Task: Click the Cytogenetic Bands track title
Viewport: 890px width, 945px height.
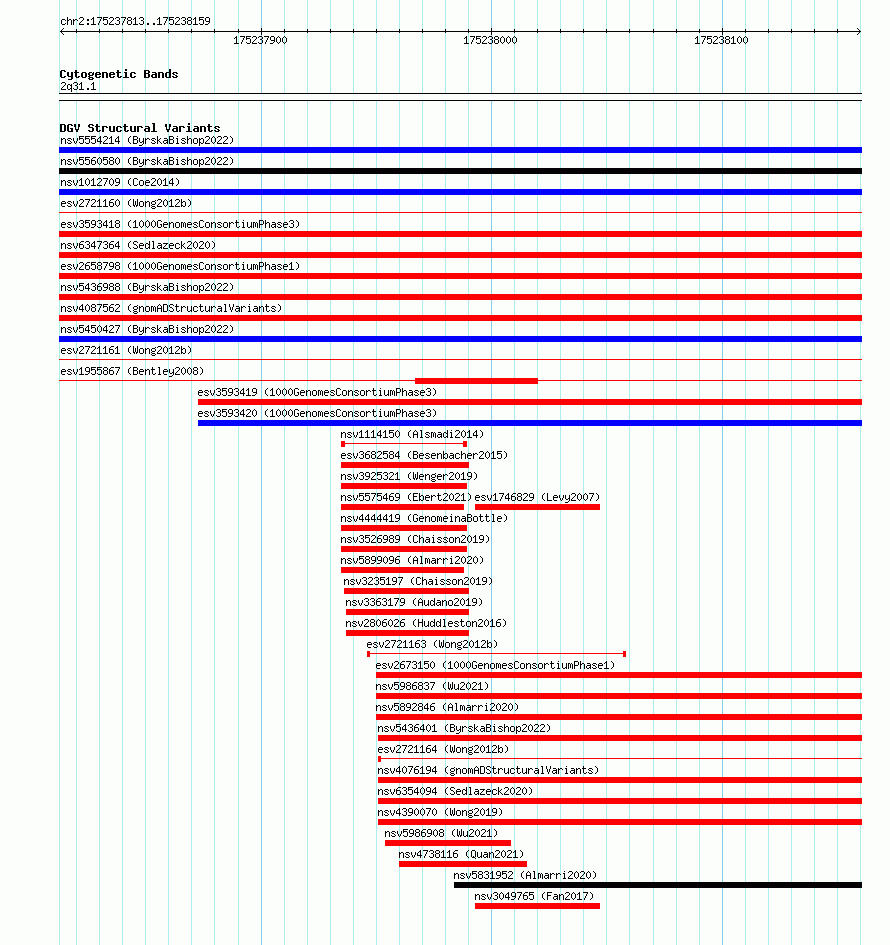Action: coord(119,74)
